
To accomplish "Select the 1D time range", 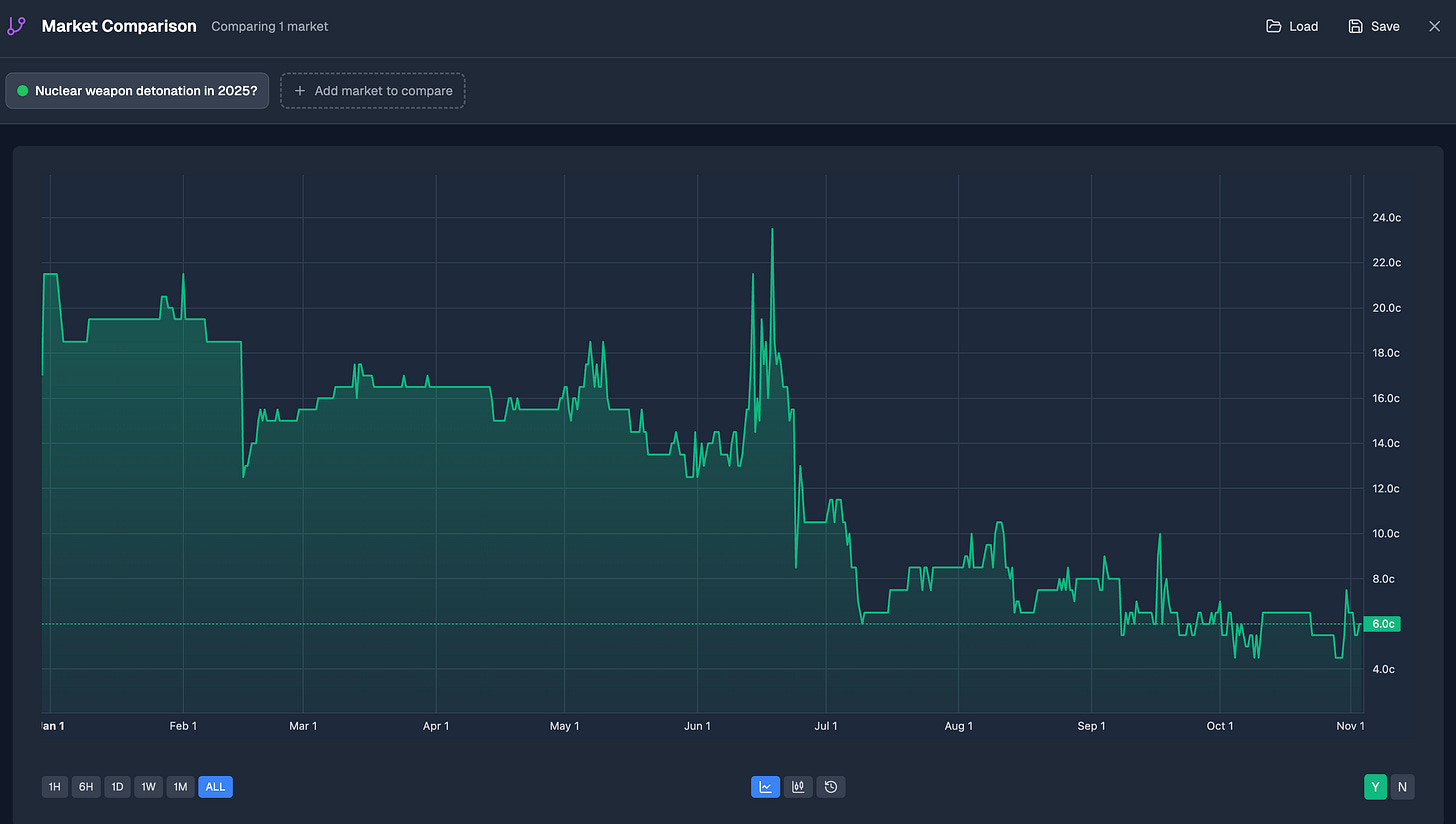I will pos(117,787).
